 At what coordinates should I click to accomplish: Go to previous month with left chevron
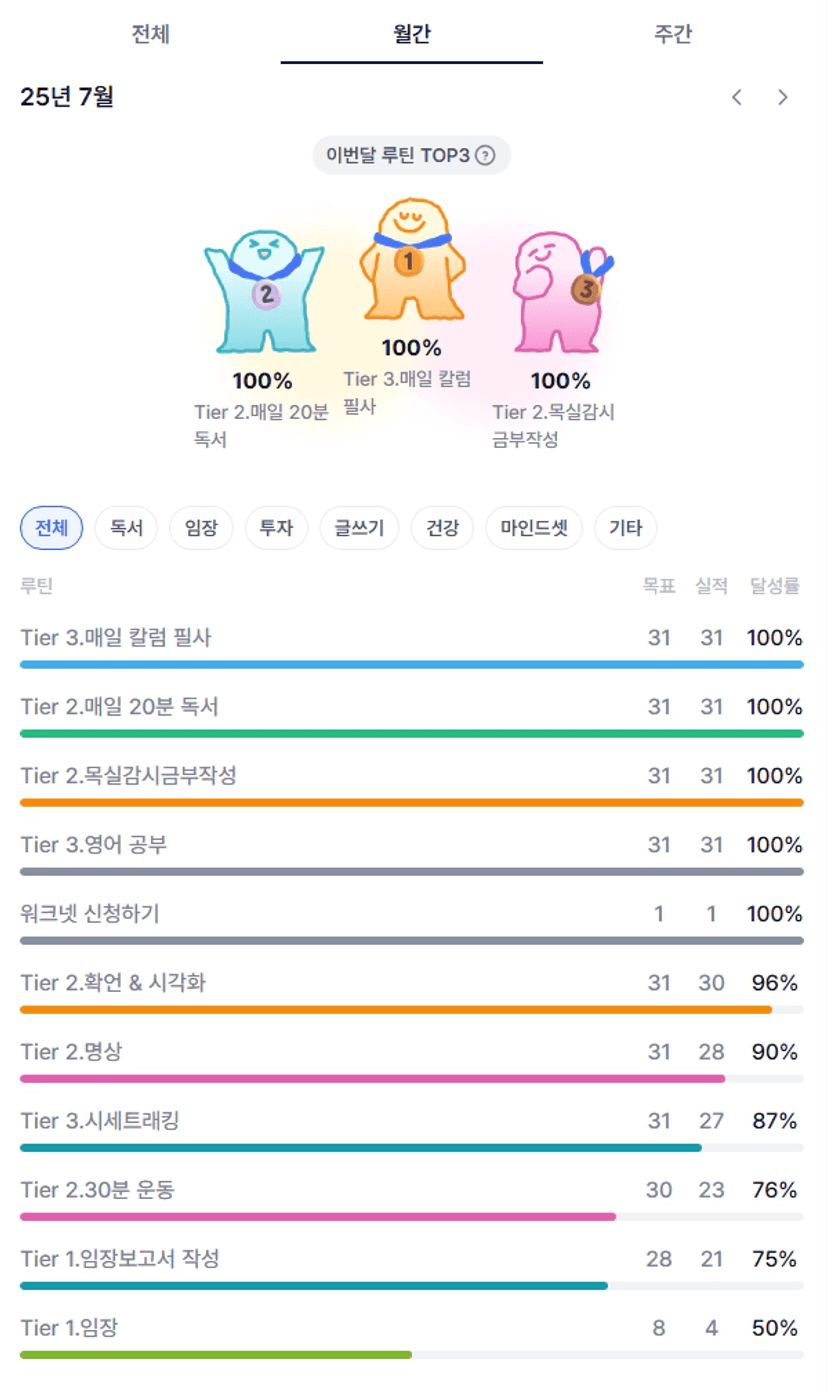point(737,97)
